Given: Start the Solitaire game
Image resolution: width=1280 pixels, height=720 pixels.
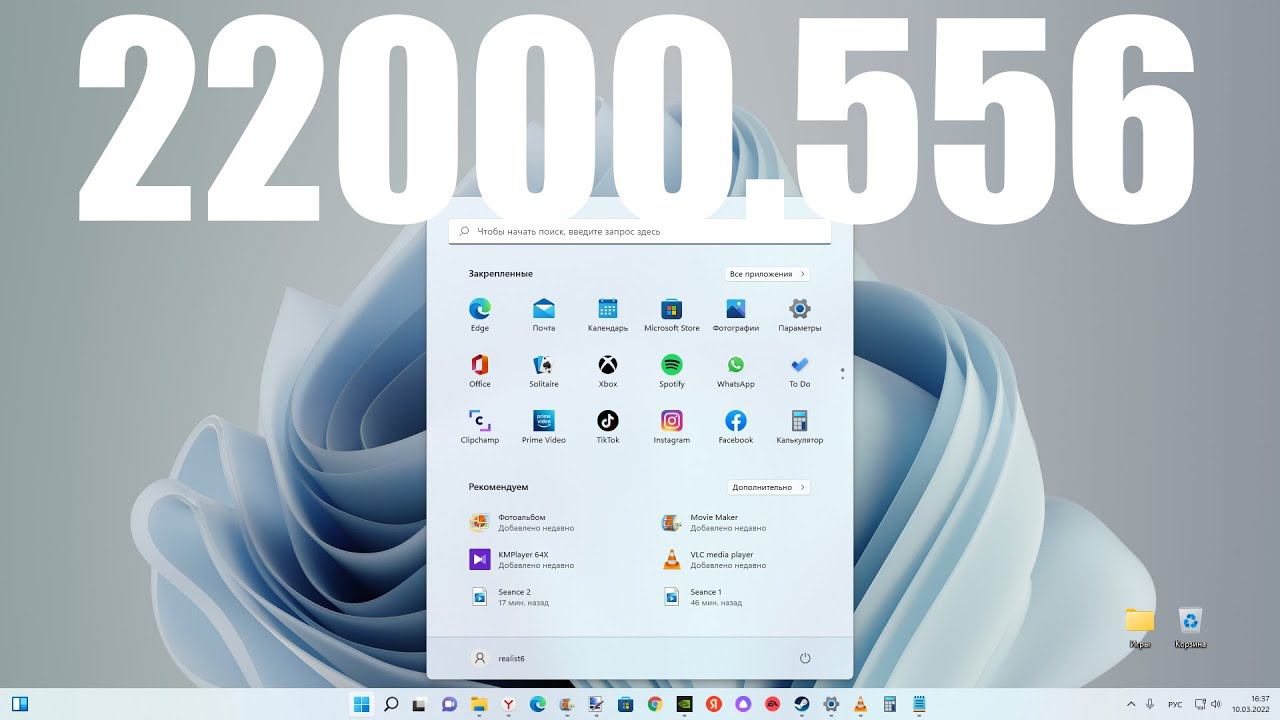Looking at the screenshot, I should coord(544,370).
